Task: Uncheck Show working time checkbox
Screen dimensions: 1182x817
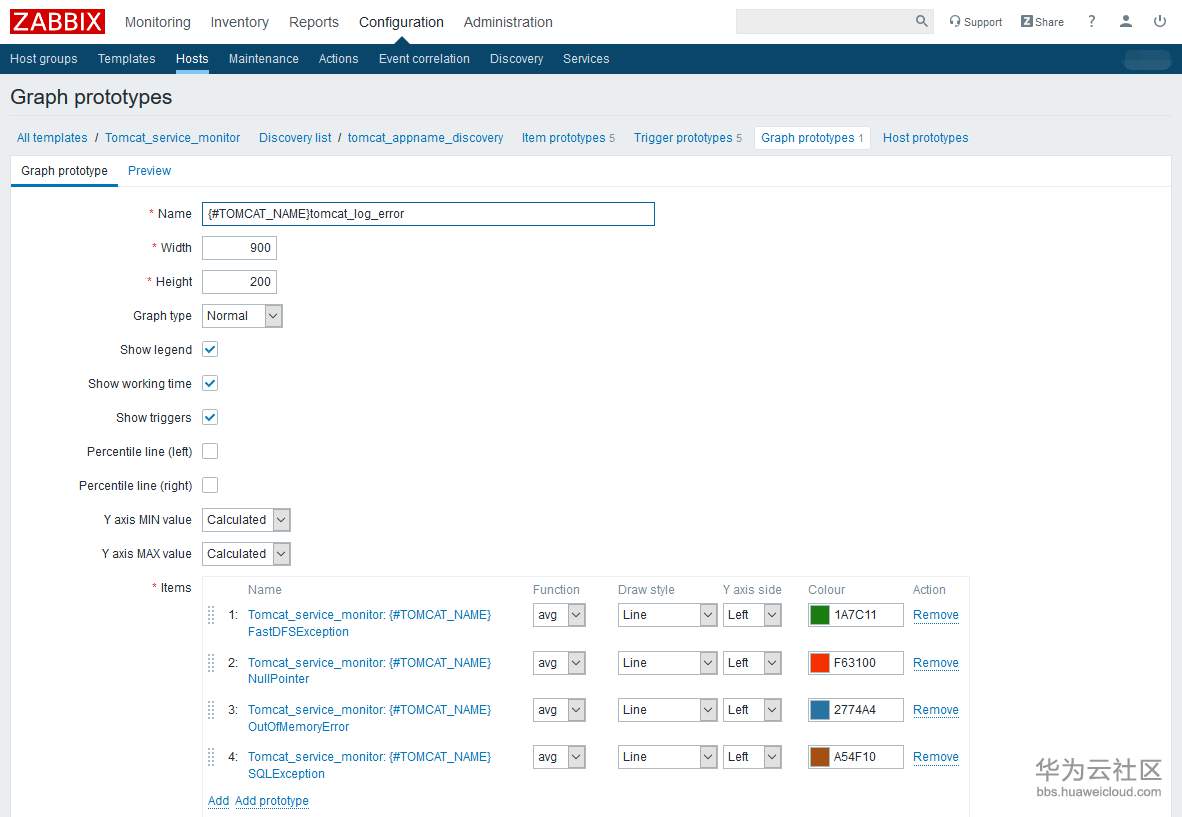Action: (x=210, y=383)
